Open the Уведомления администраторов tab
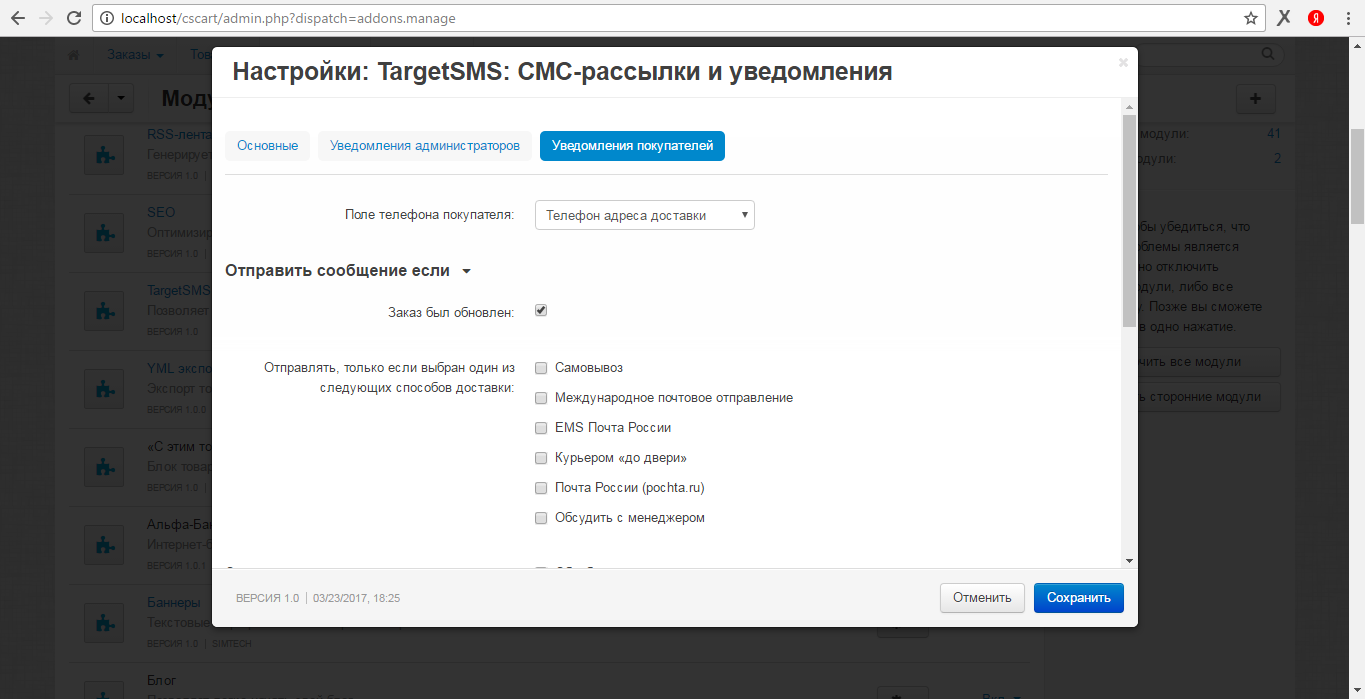 point(425,146)
